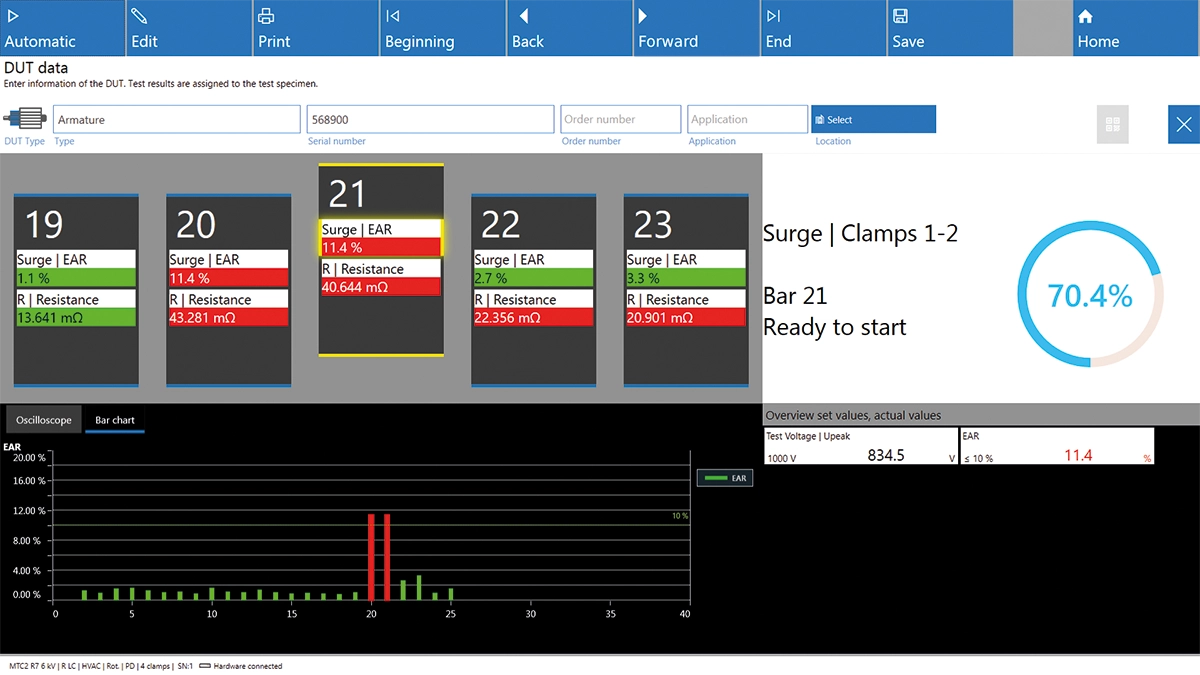Select bar 19 result card
The width and height of the screenshot is (1200, 675).
click(x=76, y=290)
